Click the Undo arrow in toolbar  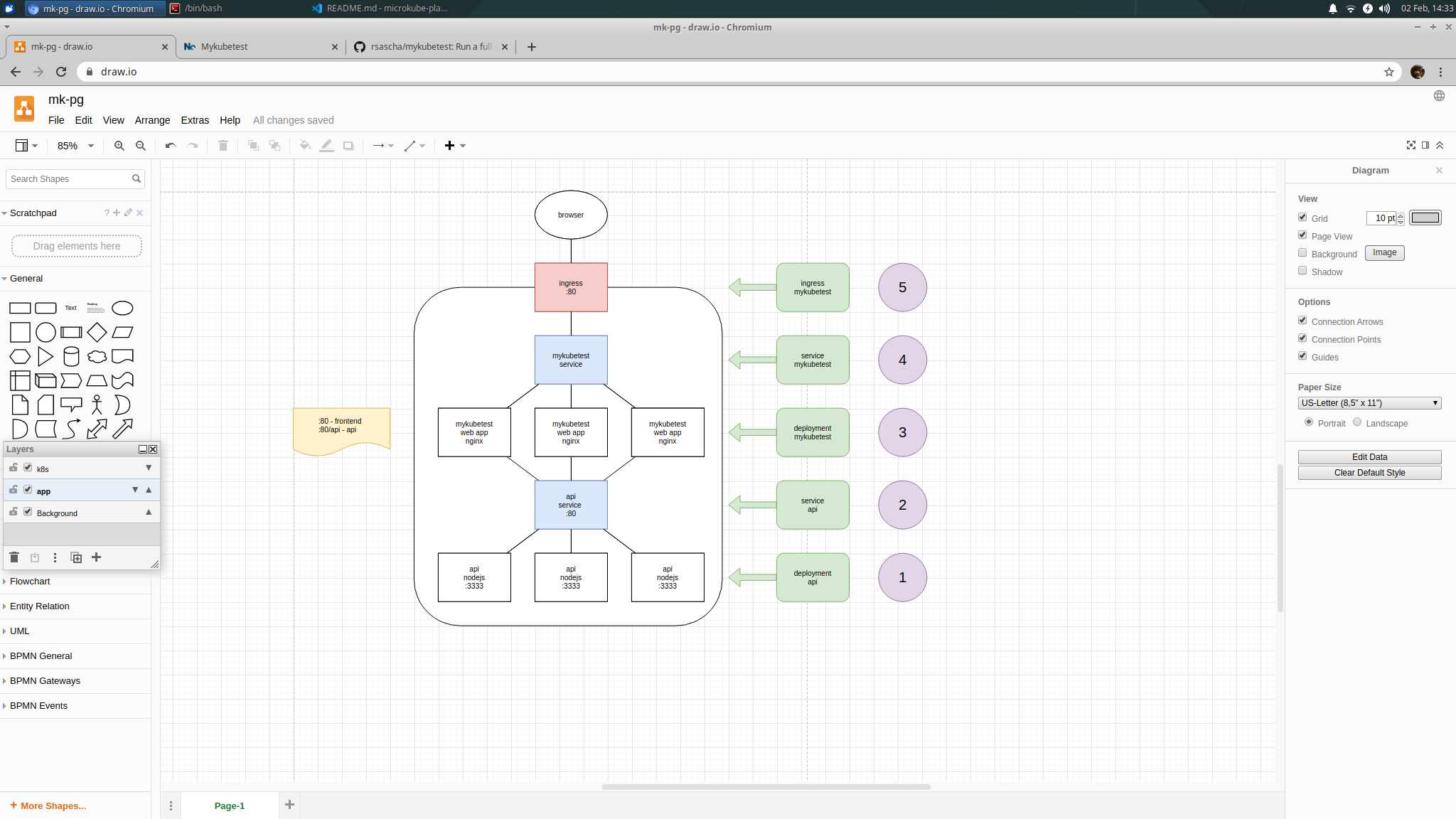click(x=171, y=146)
